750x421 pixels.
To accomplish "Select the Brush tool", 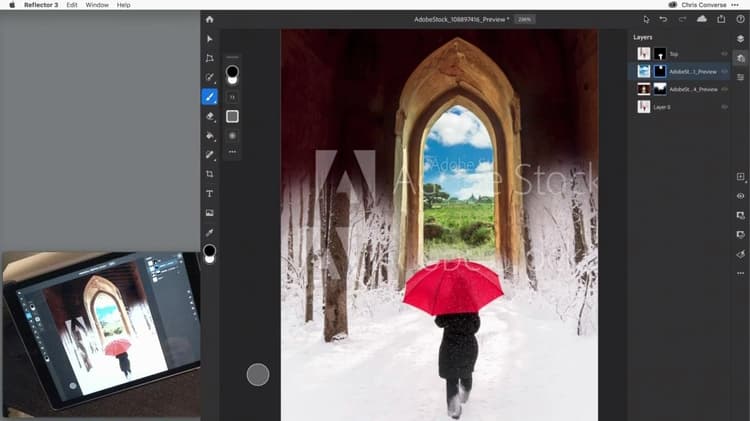I will (210, 97).
